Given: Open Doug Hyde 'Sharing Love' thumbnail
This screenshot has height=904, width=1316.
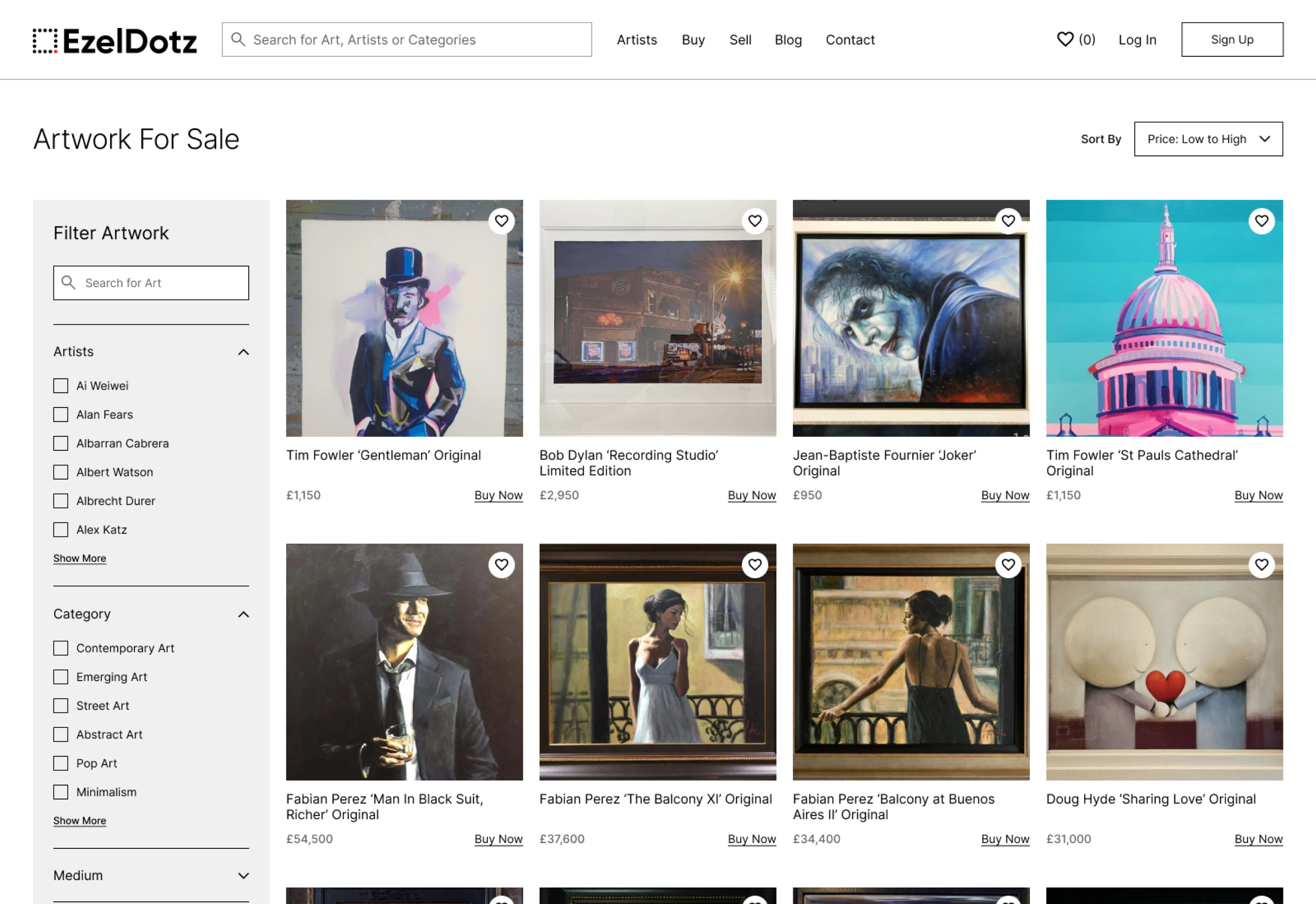Looking at the screenshot, I should [1164, 662].
